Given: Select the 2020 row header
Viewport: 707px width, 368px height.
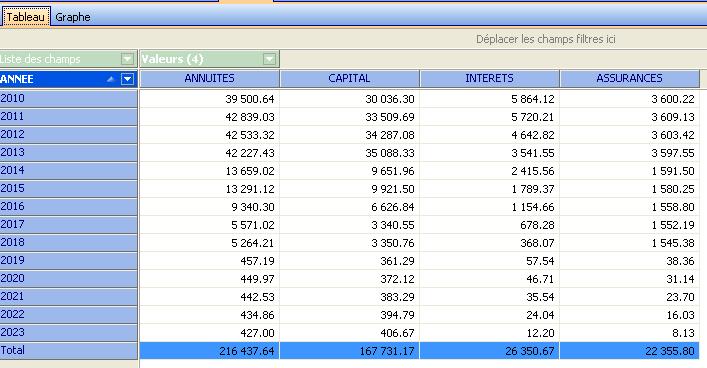Looking at the screenshot, I should (69, 279).
